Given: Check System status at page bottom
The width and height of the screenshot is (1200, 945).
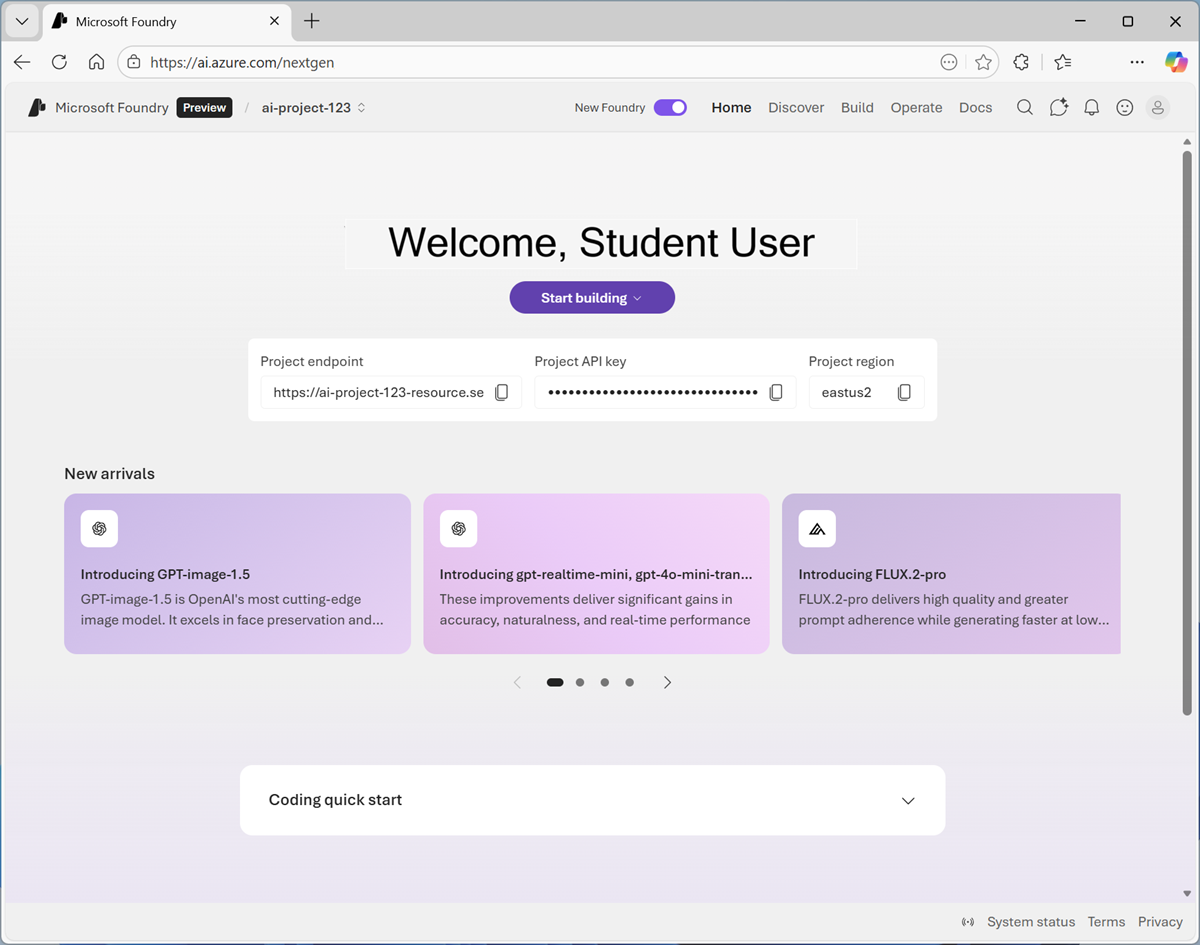Looking at the screenshot, I should point(1031,921).
